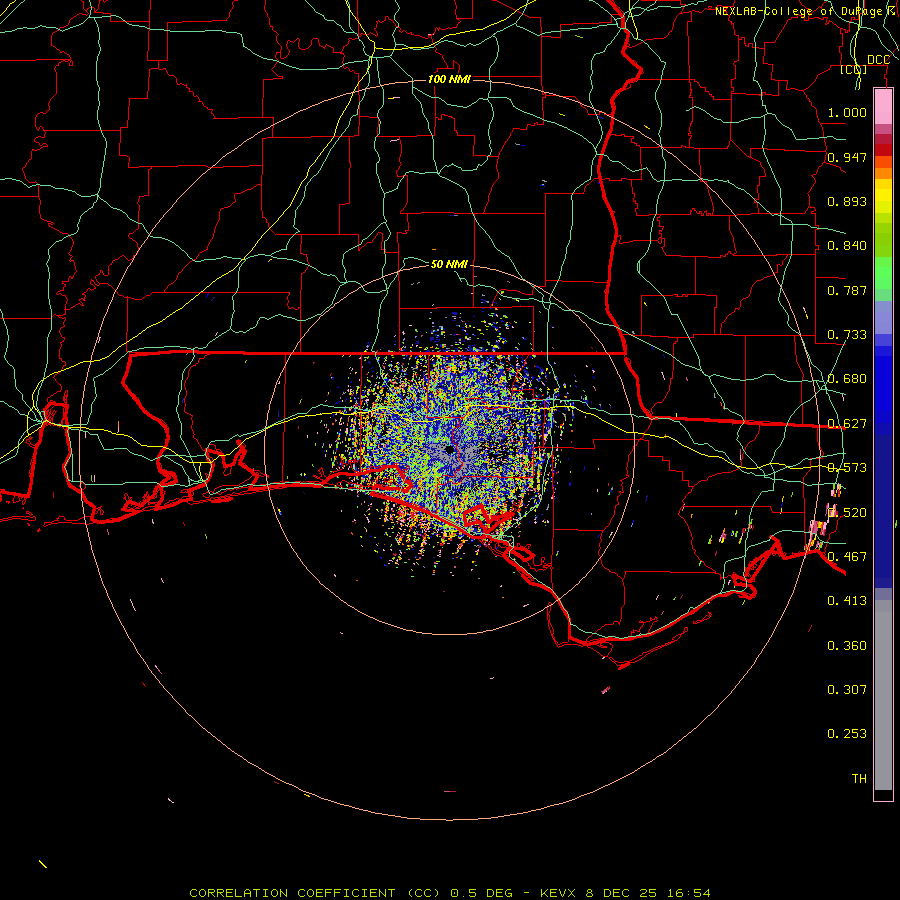Viewport: 900px width, 900px height.
Task: Click the KEVX station identifier in the caption
Action: click(x=560, y=893)
